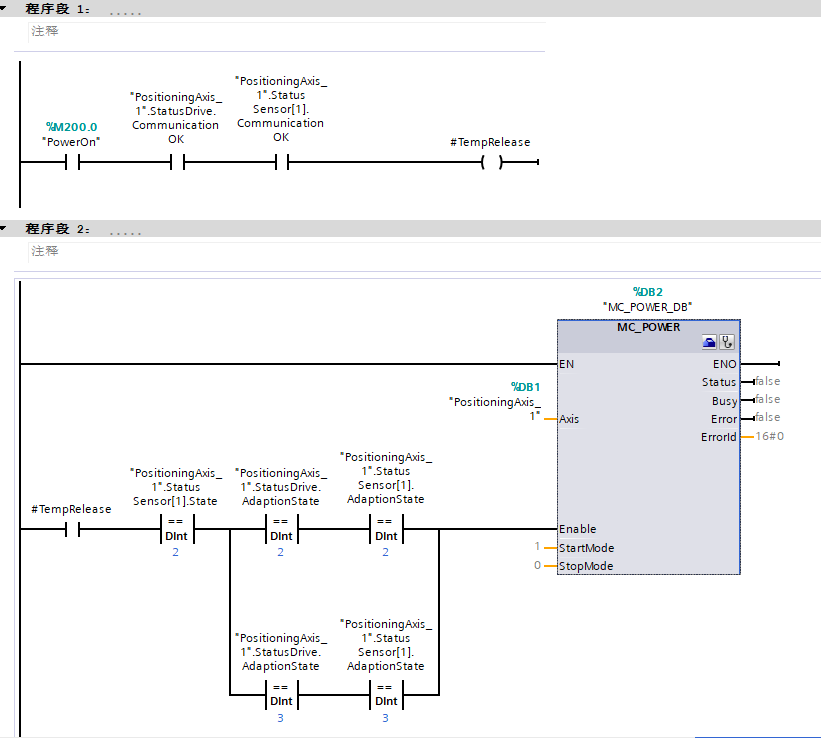Select the StatusSensor[1].CommunicationOK contact

pyautogui.click(x=281, y=163)
